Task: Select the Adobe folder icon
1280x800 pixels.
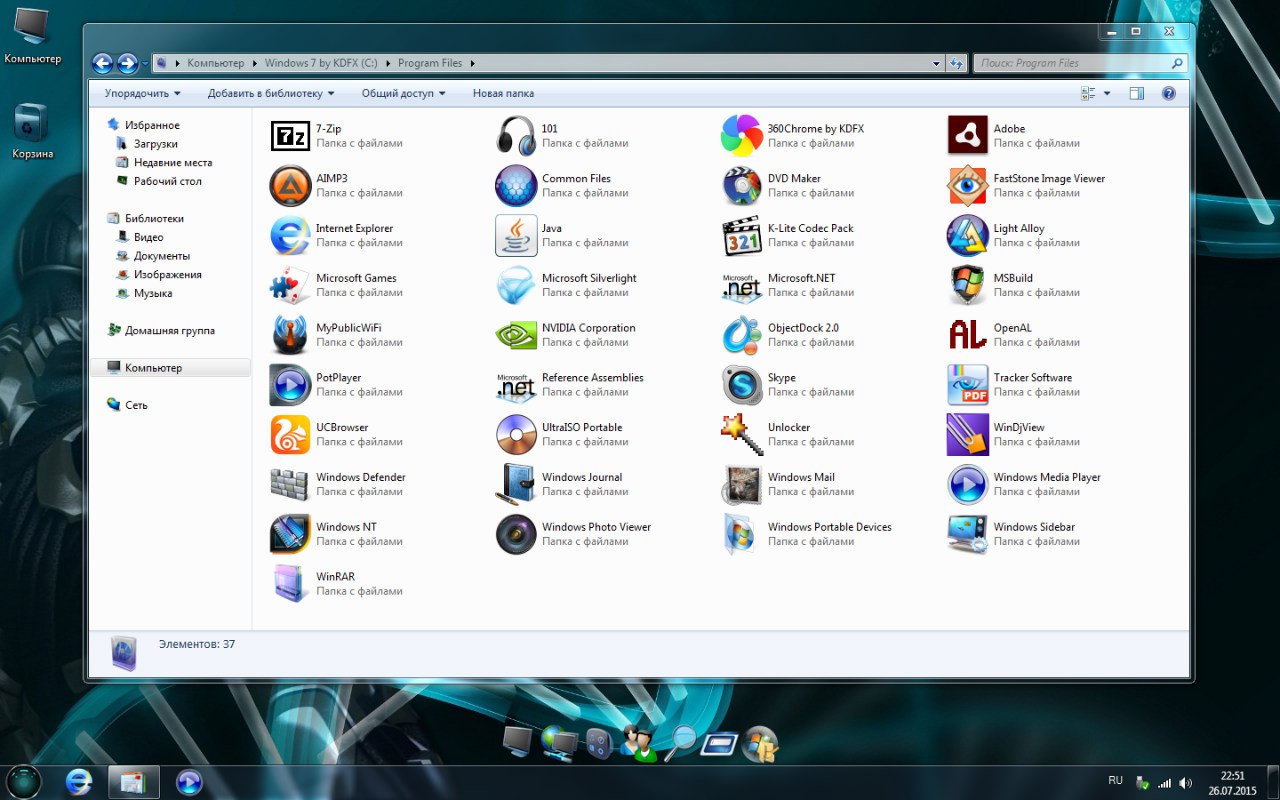Action: [968, 136]
